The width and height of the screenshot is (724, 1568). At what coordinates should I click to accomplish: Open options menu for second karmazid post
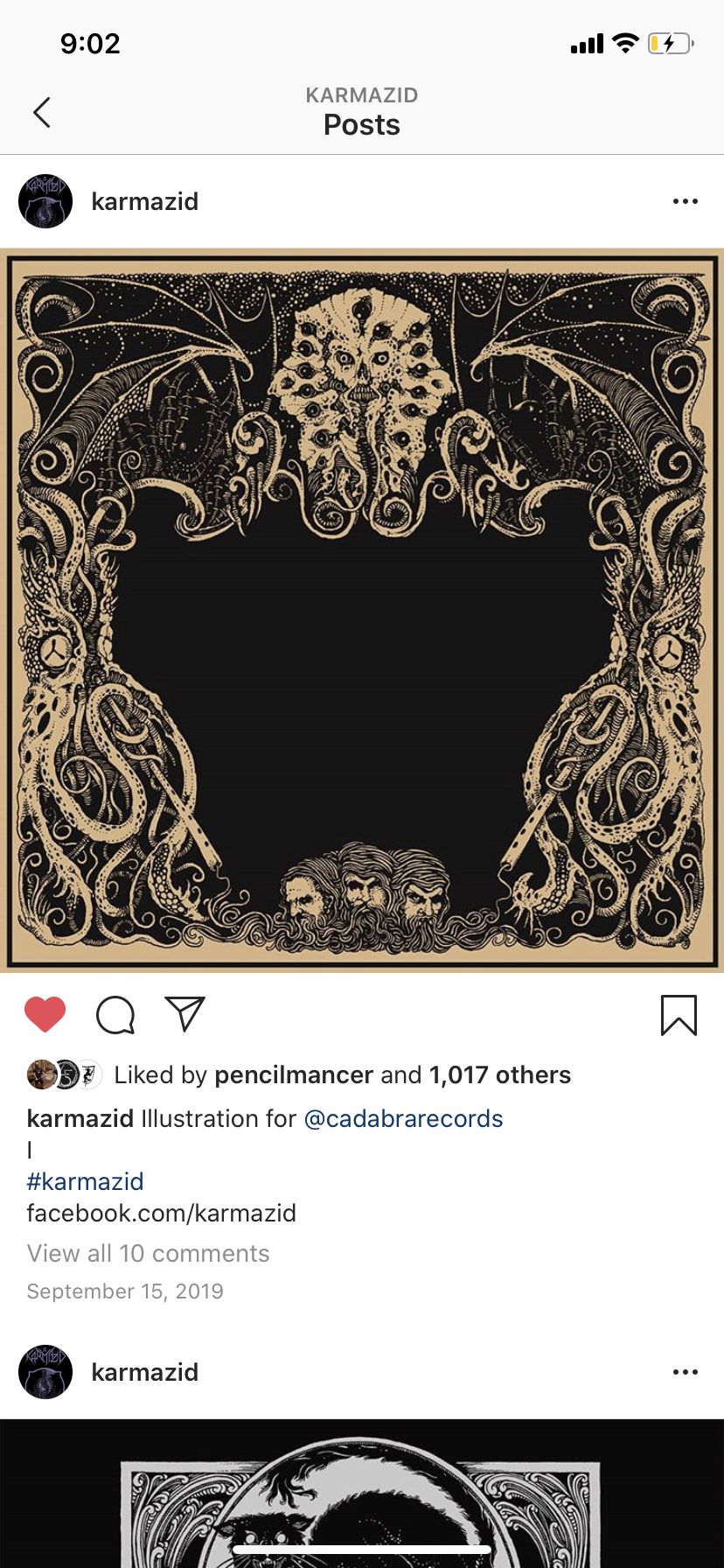pos(686,1372)
